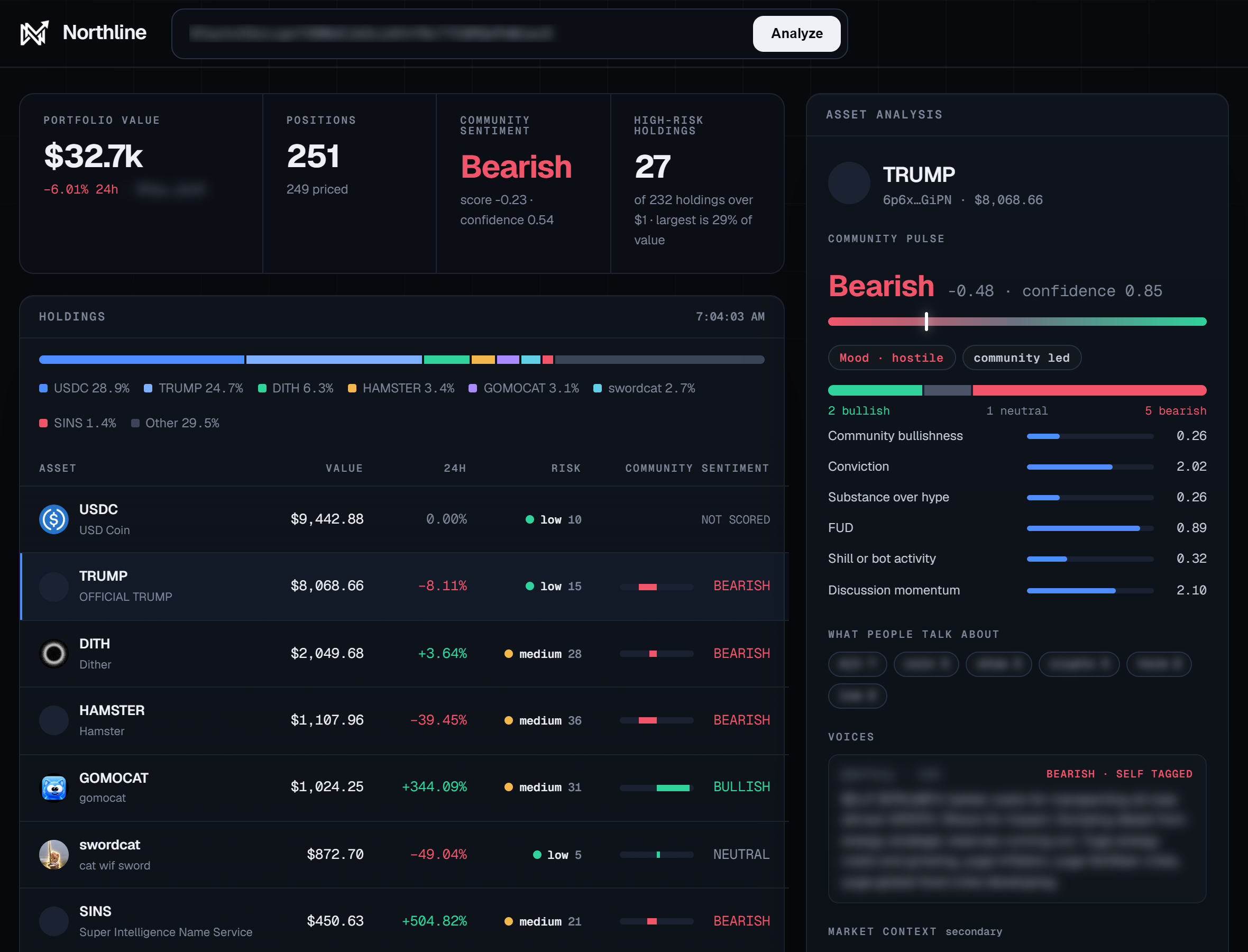Click the DITH ring token icon
The width and height of the screenshot is (1248, 952).
coord(54,653)
